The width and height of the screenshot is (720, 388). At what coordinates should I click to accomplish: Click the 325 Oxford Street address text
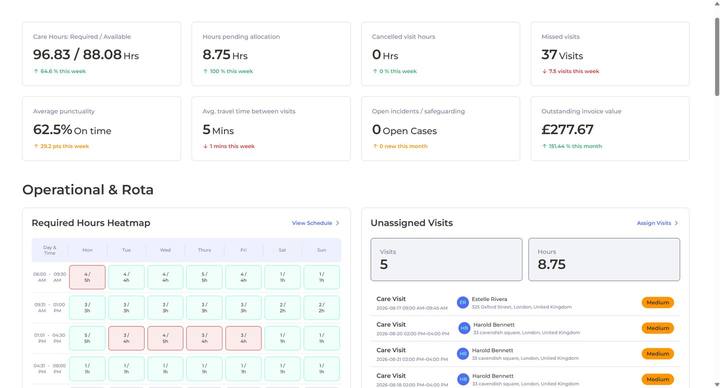pos(522,307)
